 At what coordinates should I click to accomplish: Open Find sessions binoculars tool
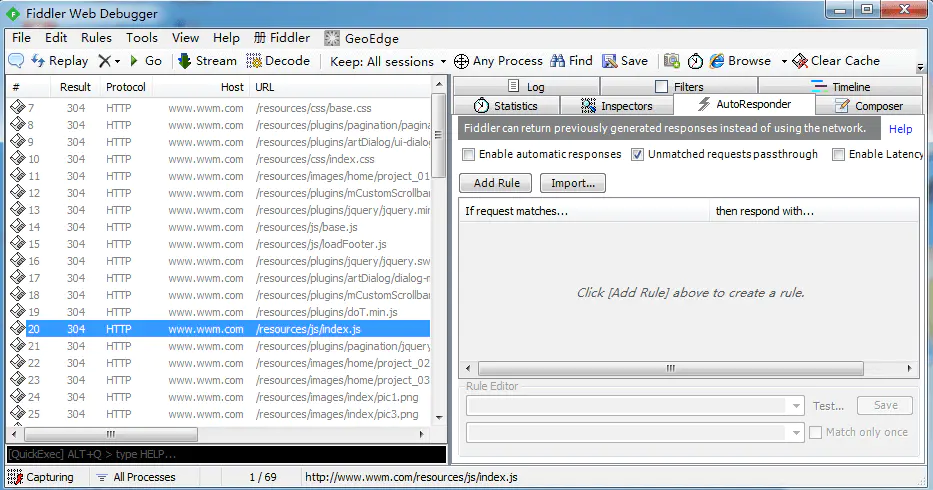pyautogui.click(x=558, y=61)
